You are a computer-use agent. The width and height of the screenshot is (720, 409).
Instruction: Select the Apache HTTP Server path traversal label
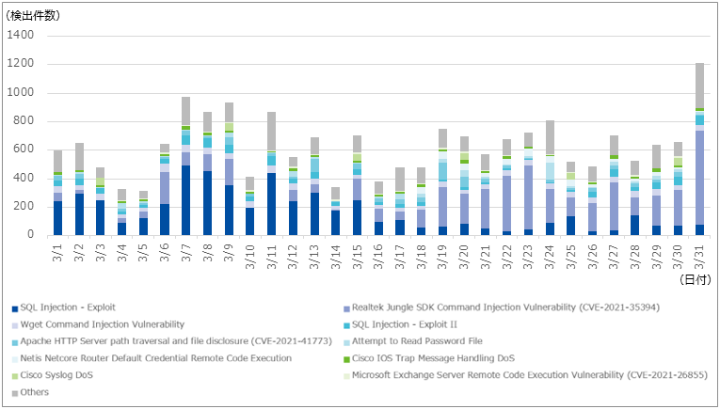tap(176, 341)
